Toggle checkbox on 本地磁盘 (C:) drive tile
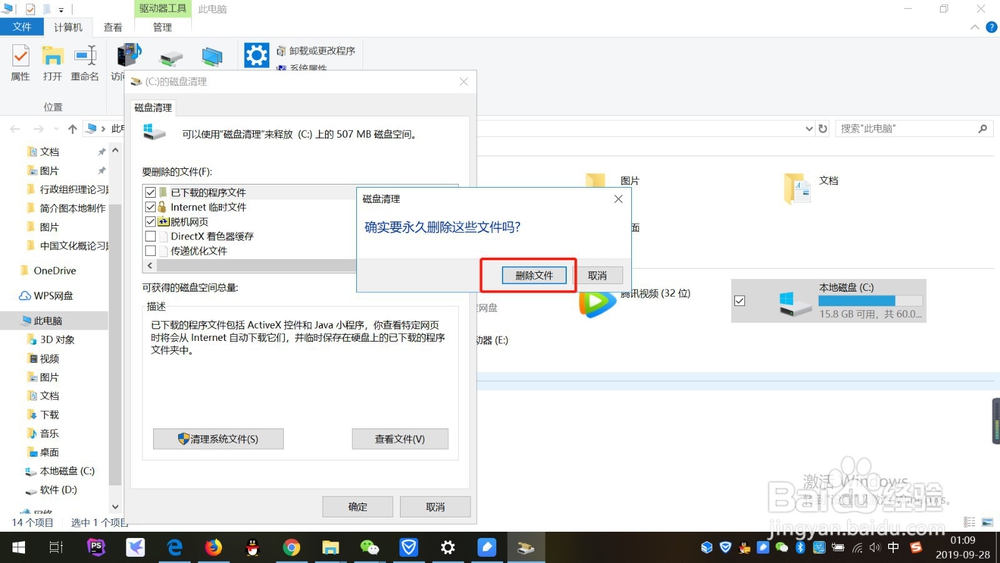Screen dimensions: 1000x563 pyautogui.click(x=740, y=300)
